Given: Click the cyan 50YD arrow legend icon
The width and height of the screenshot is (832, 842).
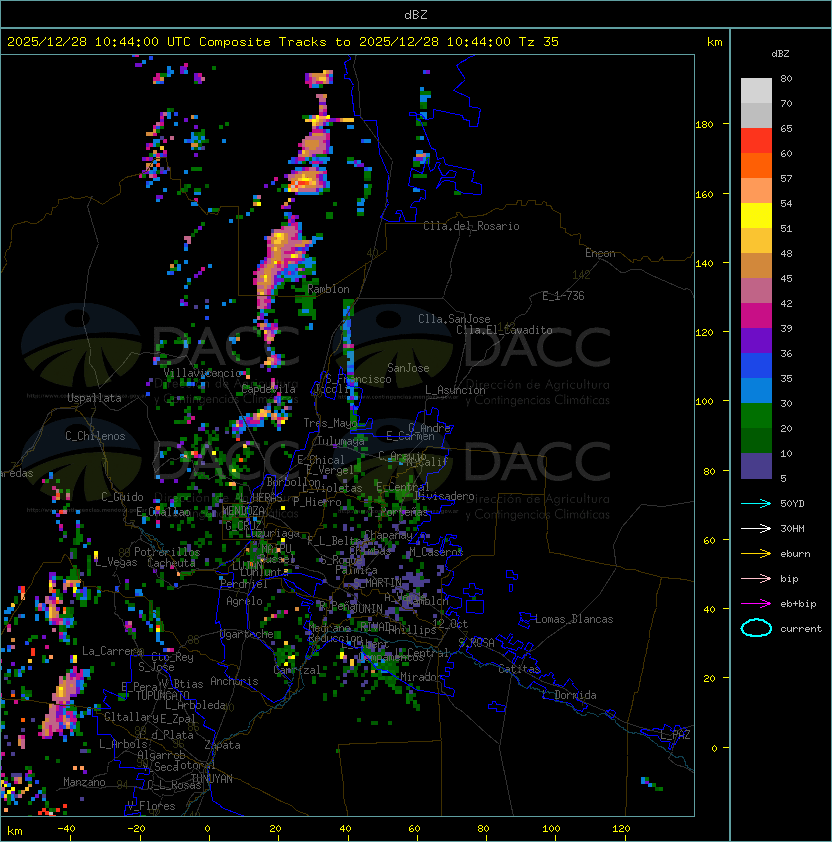Looking at the screenshot, I should click(756, 503).
